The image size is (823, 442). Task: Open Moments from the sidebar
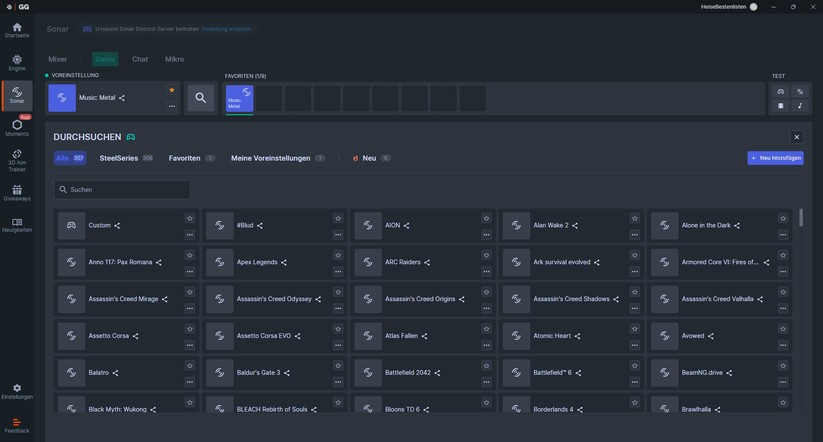[17, 127]
